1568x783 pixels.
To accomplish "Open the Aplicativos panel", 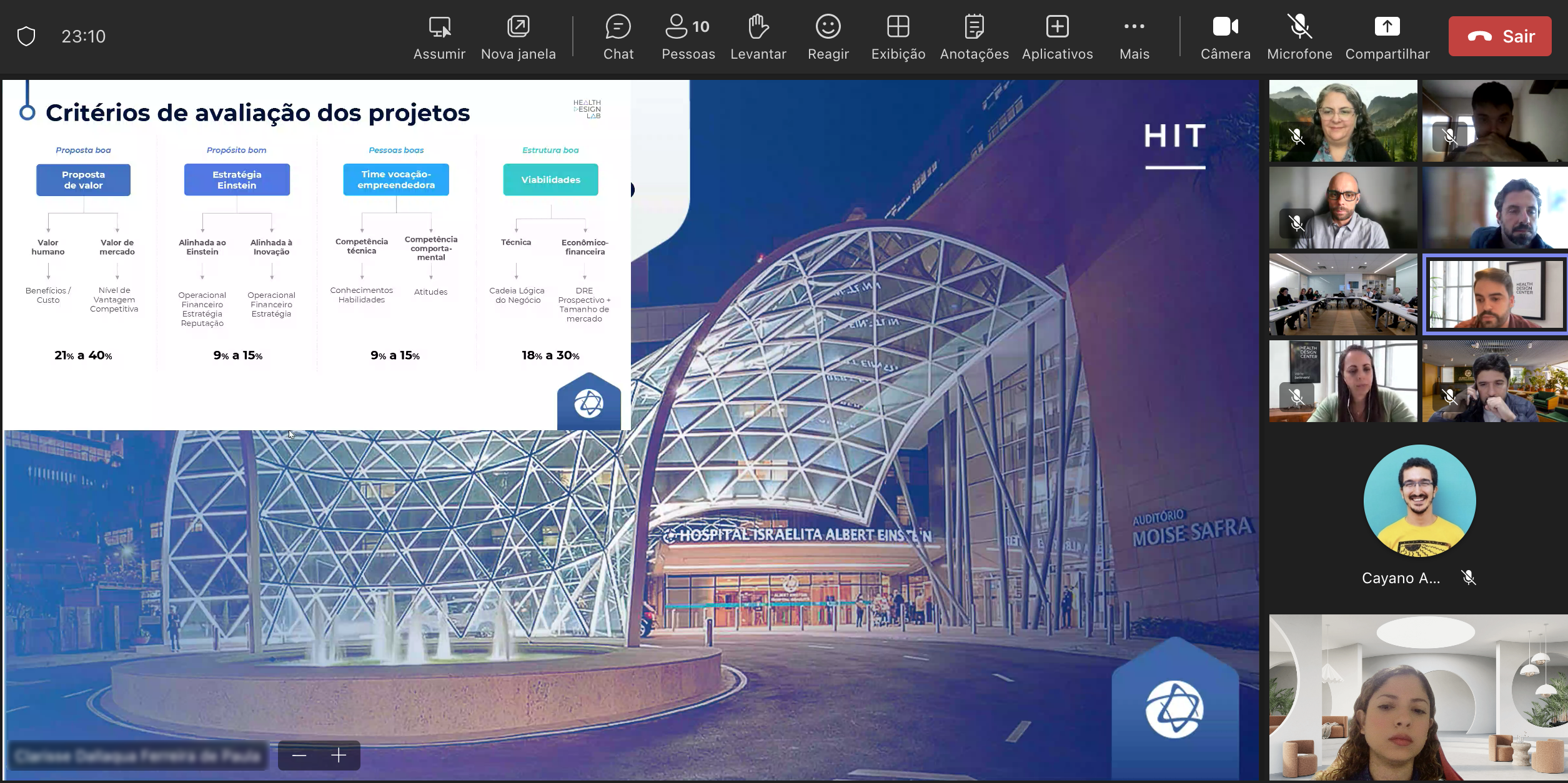I will 1058,37.
